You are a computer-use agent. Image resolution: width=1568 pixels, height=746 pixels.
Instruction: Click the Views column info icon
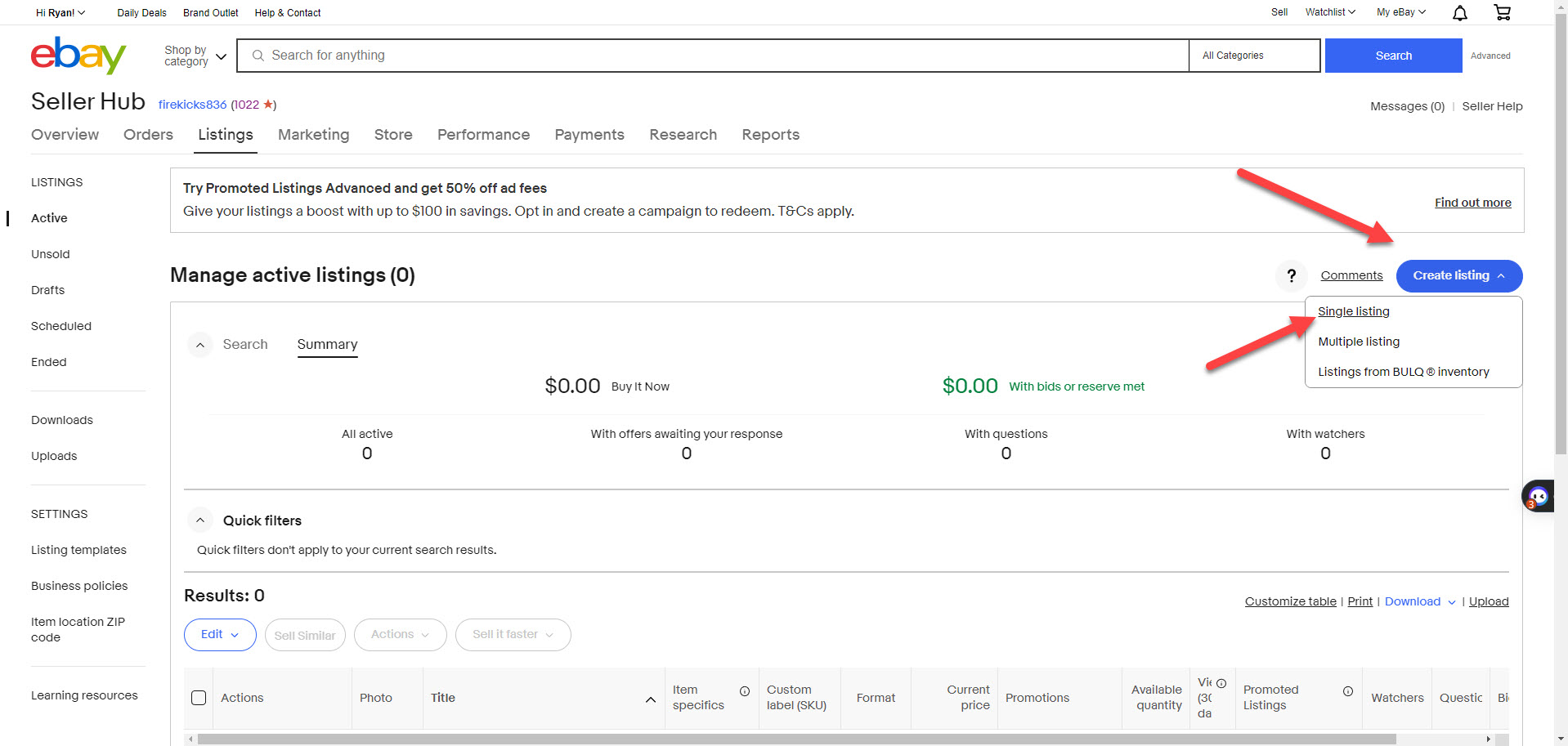click(x=1221, y=683)
